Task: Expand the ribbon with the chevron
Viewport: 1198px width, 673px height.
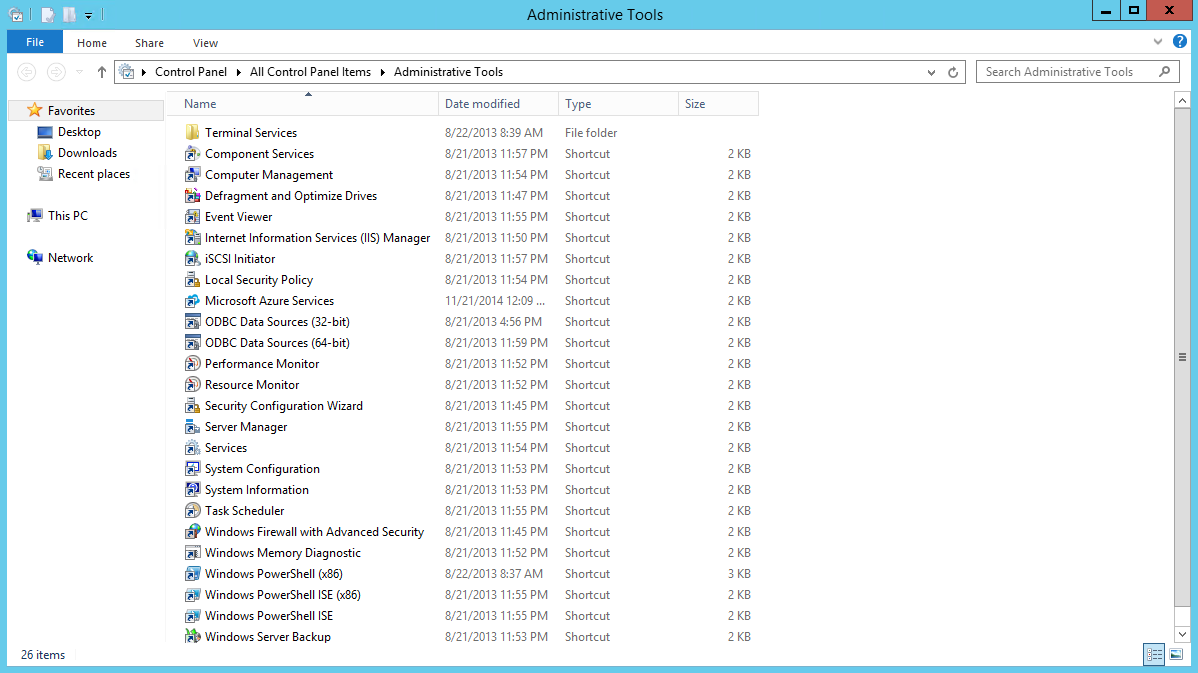Action: (x=1158, y=42)
